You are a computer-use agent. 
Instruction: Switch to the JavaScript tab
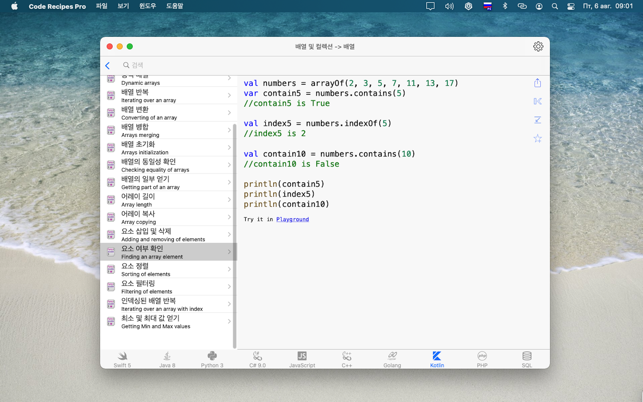(302, 359)
